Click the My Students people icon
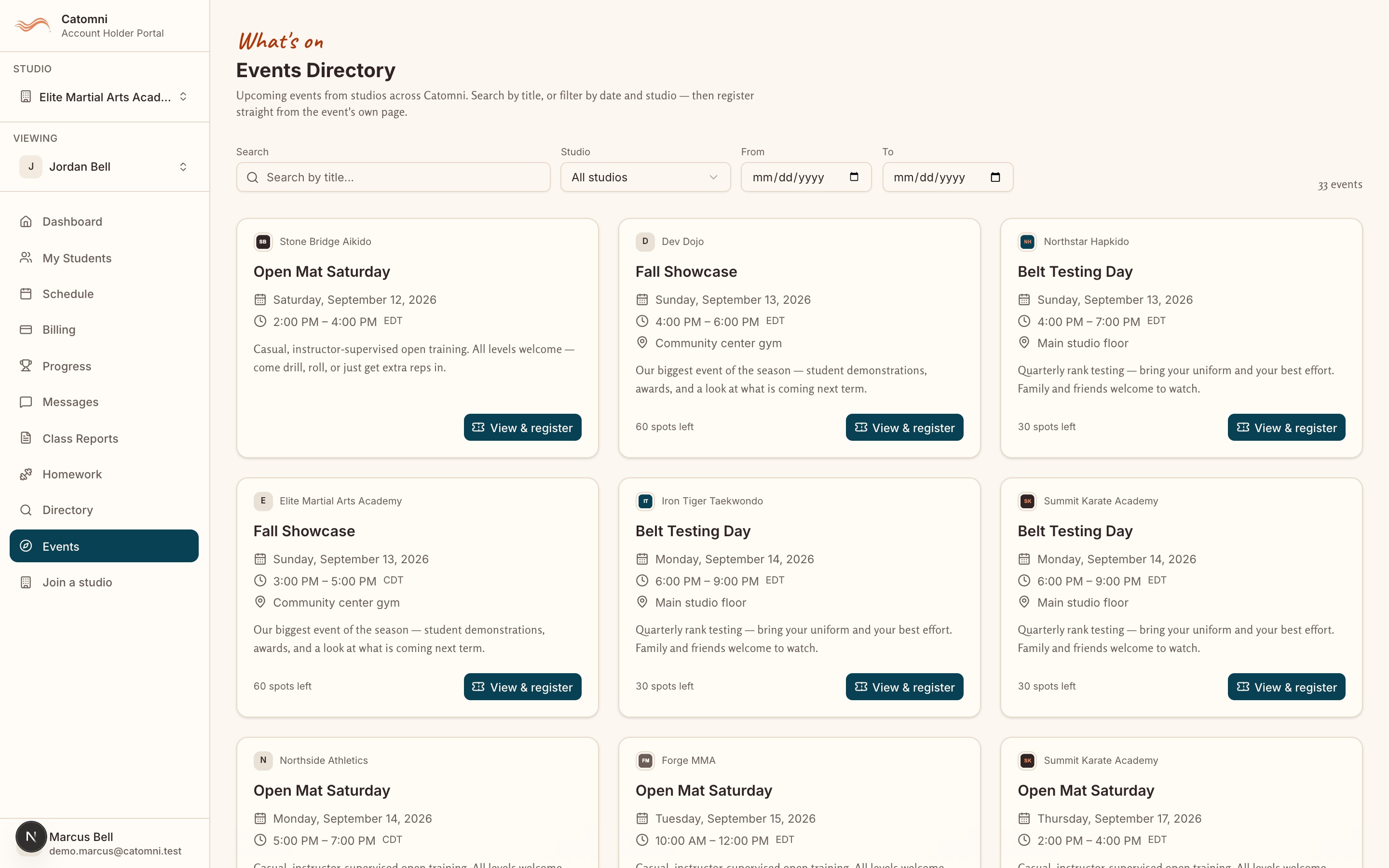The image size is (1389, 868). point(26,258)
